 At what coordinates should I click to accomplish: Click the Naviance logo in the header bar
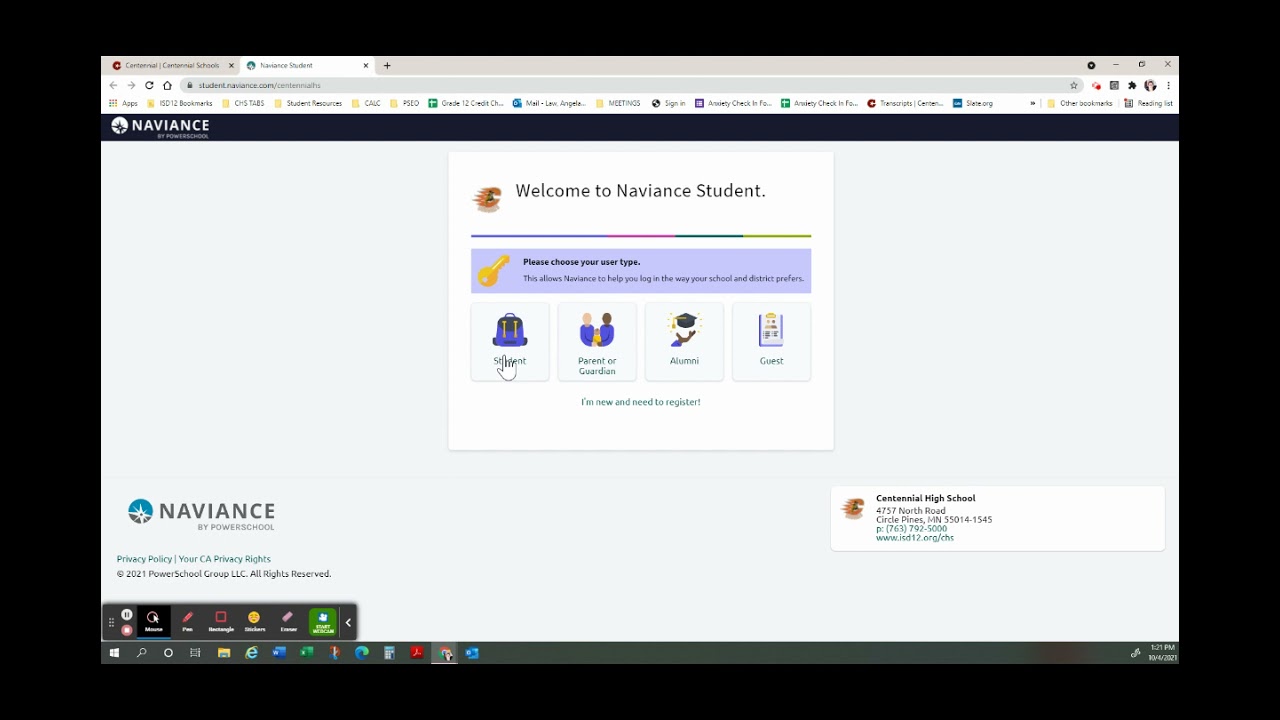[160, 127]
